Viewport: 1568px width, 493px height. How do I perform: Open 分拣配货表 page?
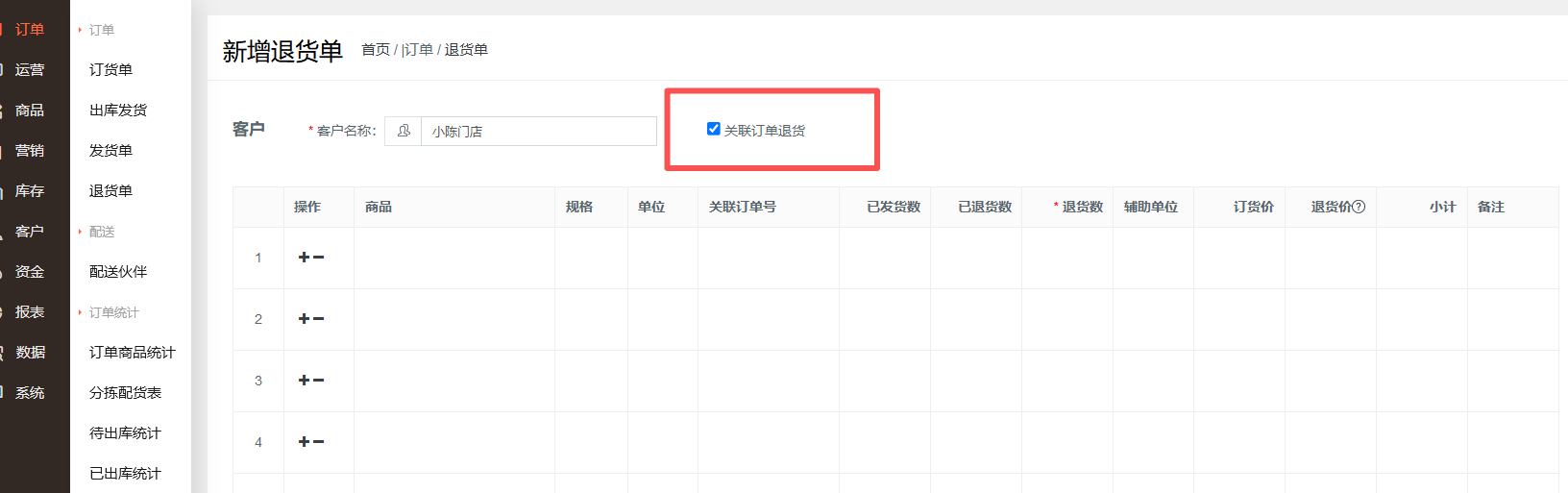point(126,393)
